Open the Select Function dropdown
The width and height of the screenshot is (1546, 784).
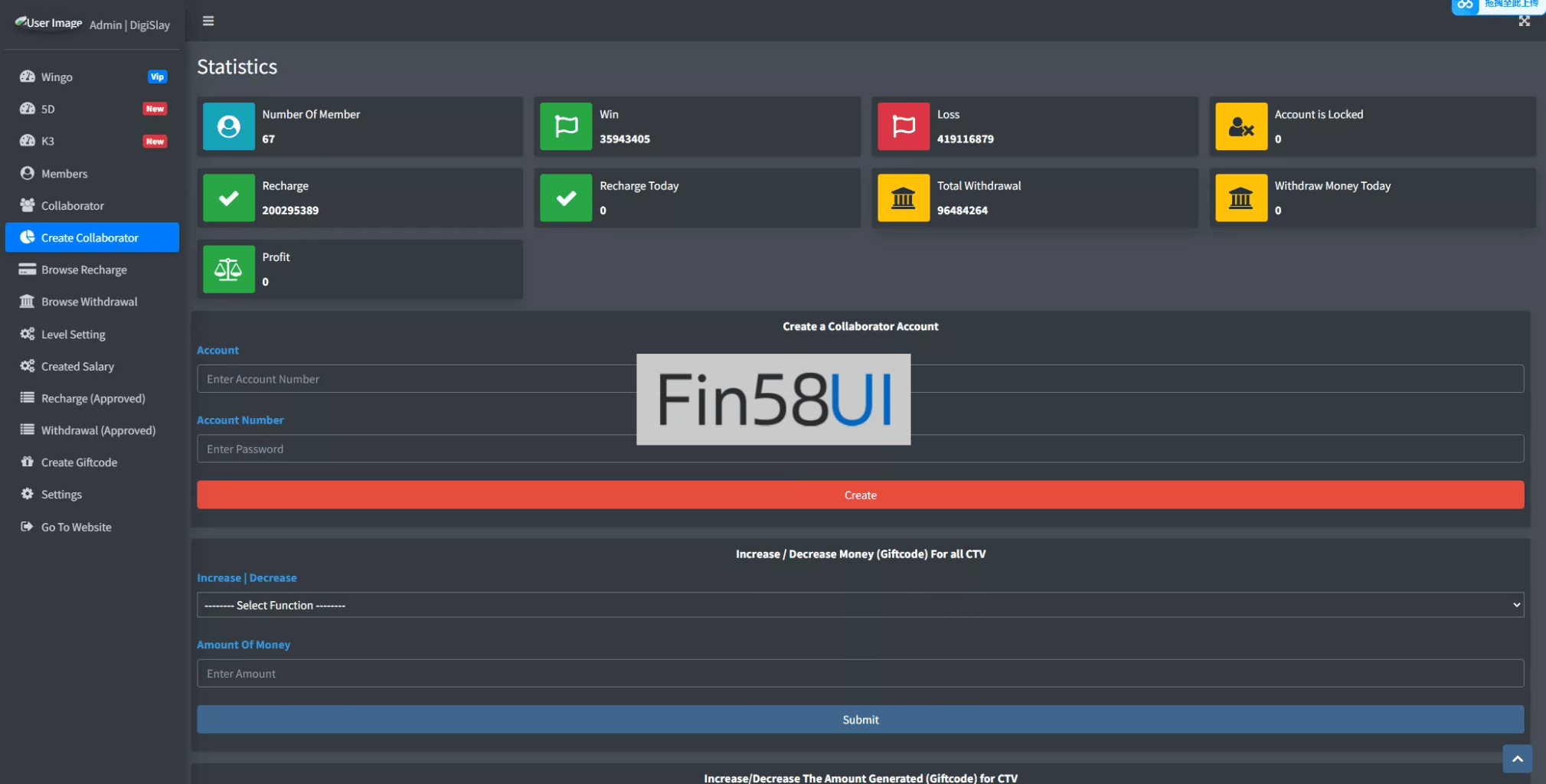click(x=859, y=605)
